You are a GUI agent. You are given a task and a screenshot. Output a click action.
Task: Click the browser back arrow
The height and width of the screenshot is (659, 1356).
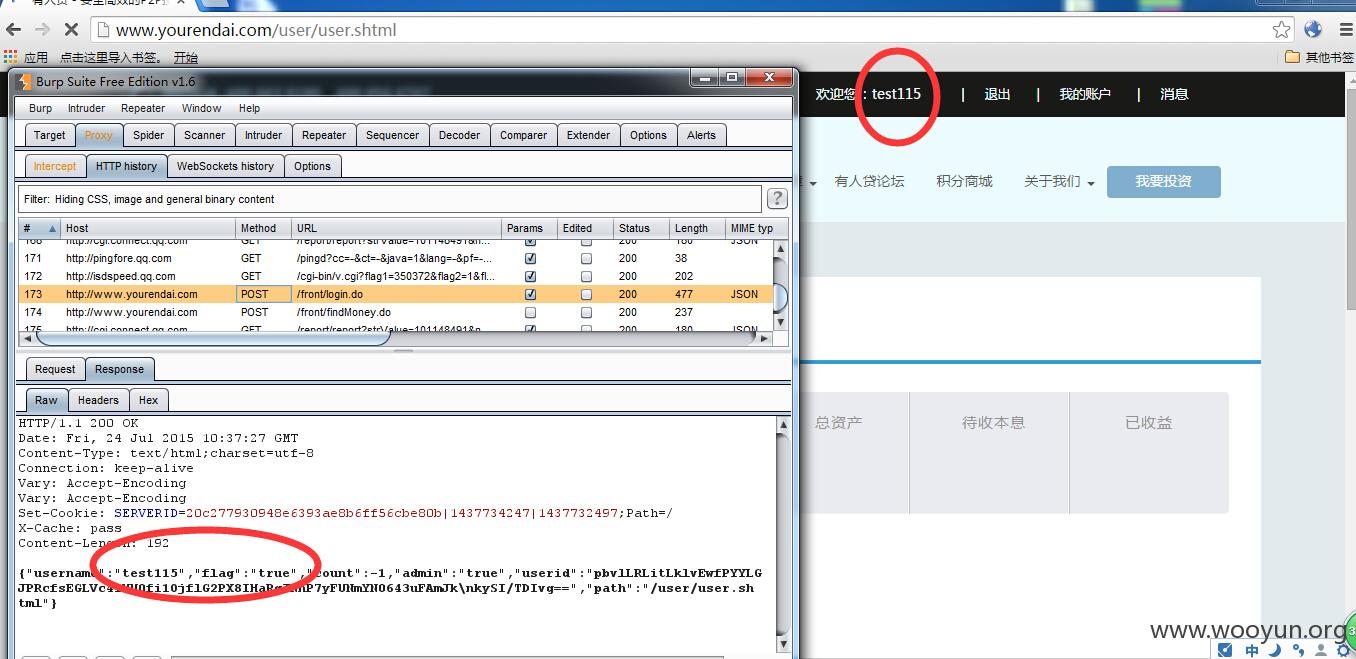click(x=14, y=30)
